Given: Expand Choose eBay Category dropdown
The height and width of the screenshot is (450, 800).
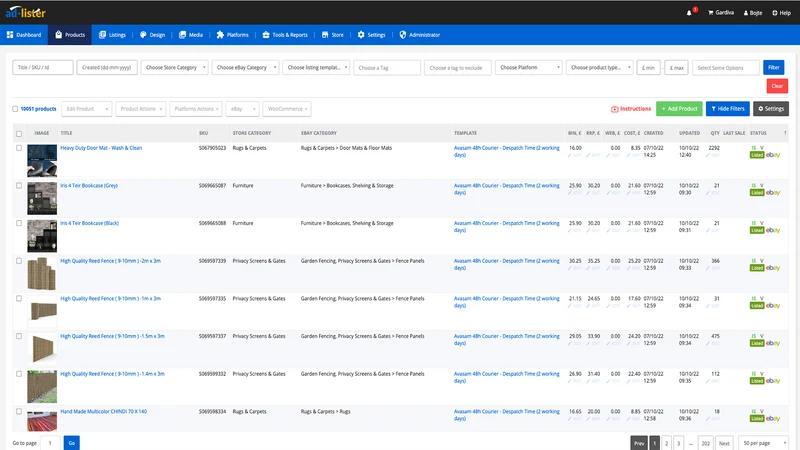Looking at the screenshot, I should pyautogui.click(x=245, y=67).
